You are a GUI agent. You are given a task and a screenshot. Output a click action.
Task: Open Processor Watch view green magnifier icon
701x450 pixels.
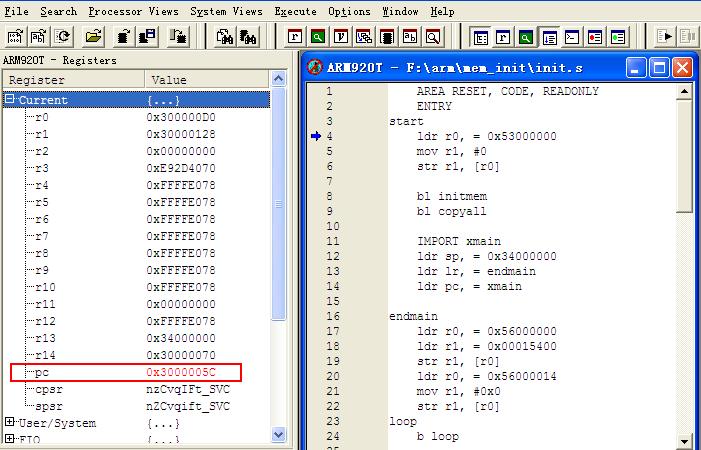(x=318, y=37)
